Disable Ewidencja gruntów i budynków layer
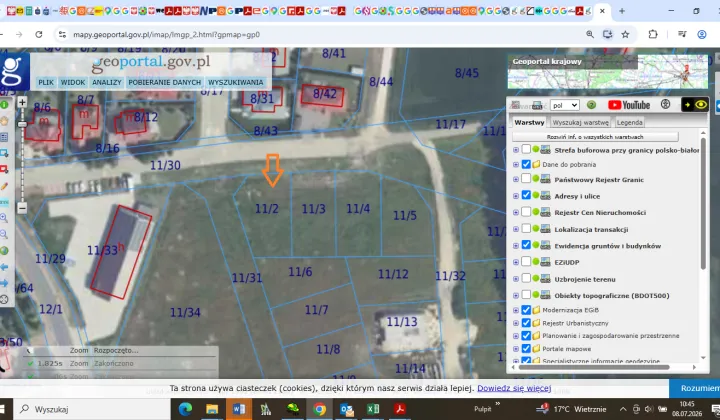 click(x=526, y=245)
